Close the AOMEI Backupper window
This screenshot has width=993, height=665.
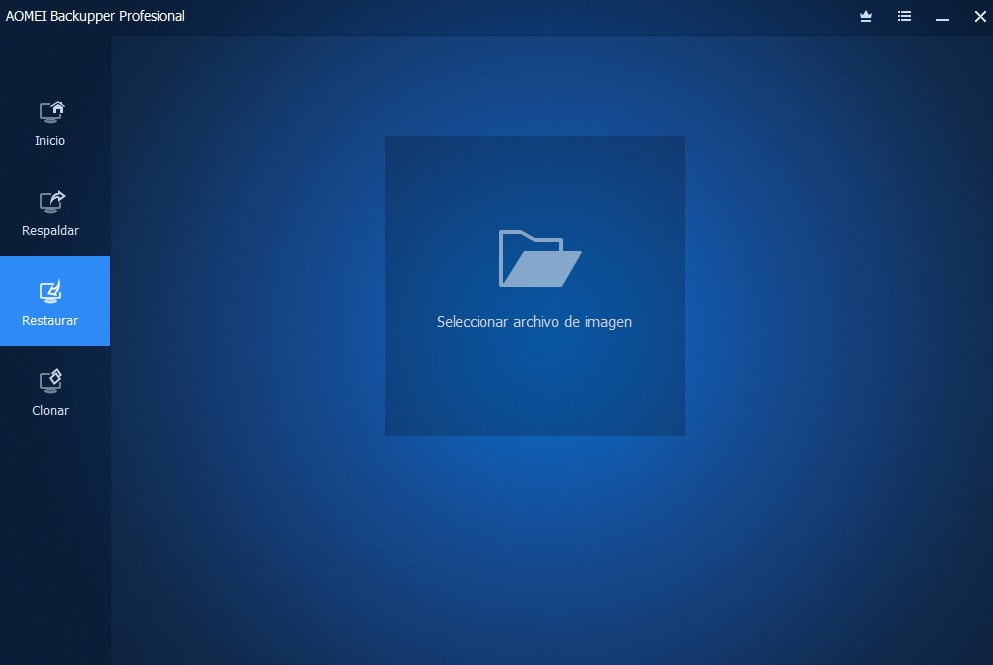tap(980, 16)
